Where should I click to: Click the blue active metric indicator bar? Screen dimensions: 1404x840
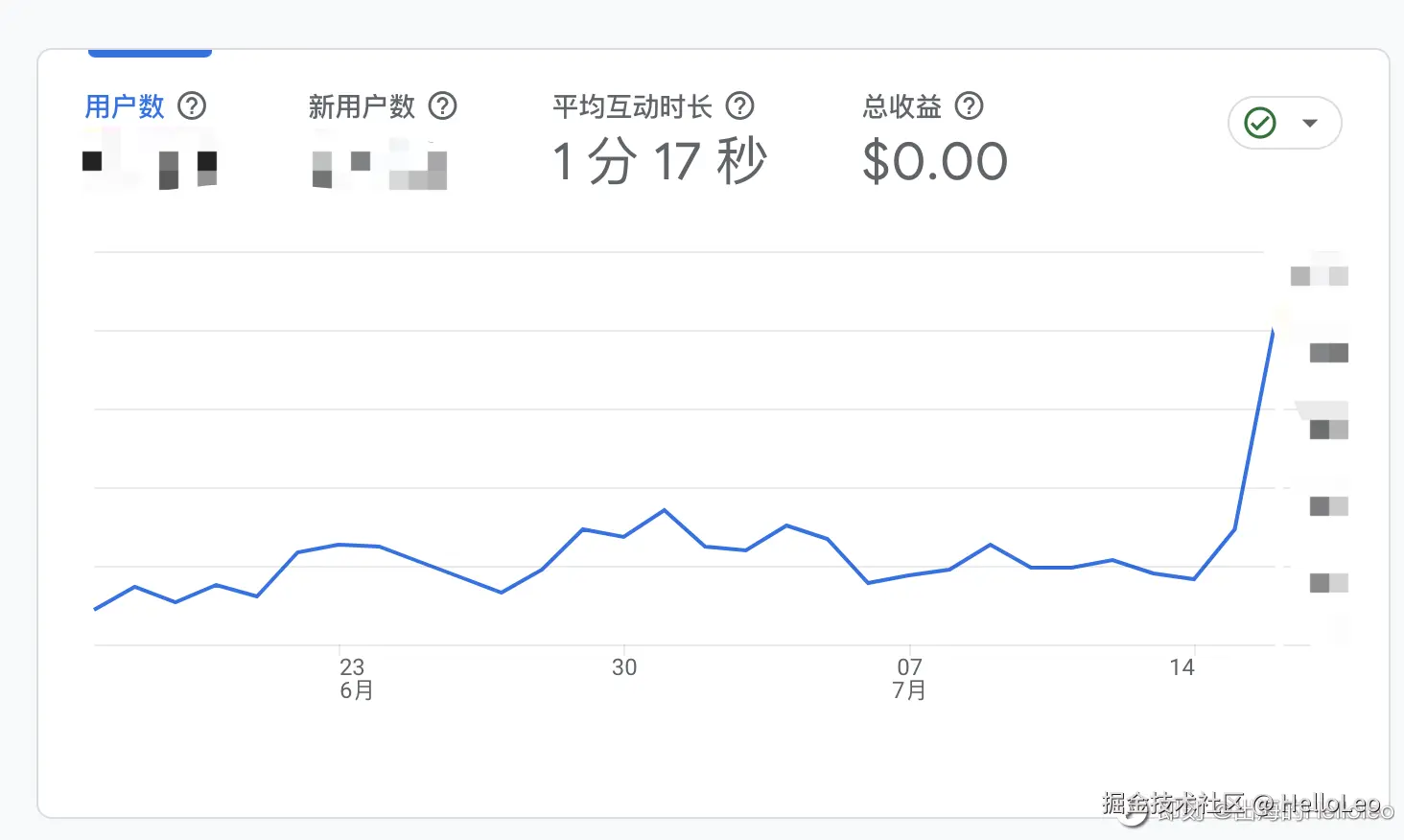pos(150,53)
